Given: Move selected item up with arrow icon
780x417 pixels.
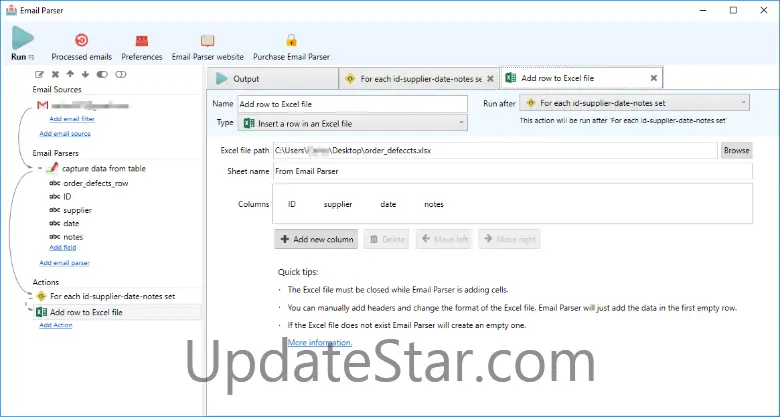Looking at the screenshot, I should (70, 75).
